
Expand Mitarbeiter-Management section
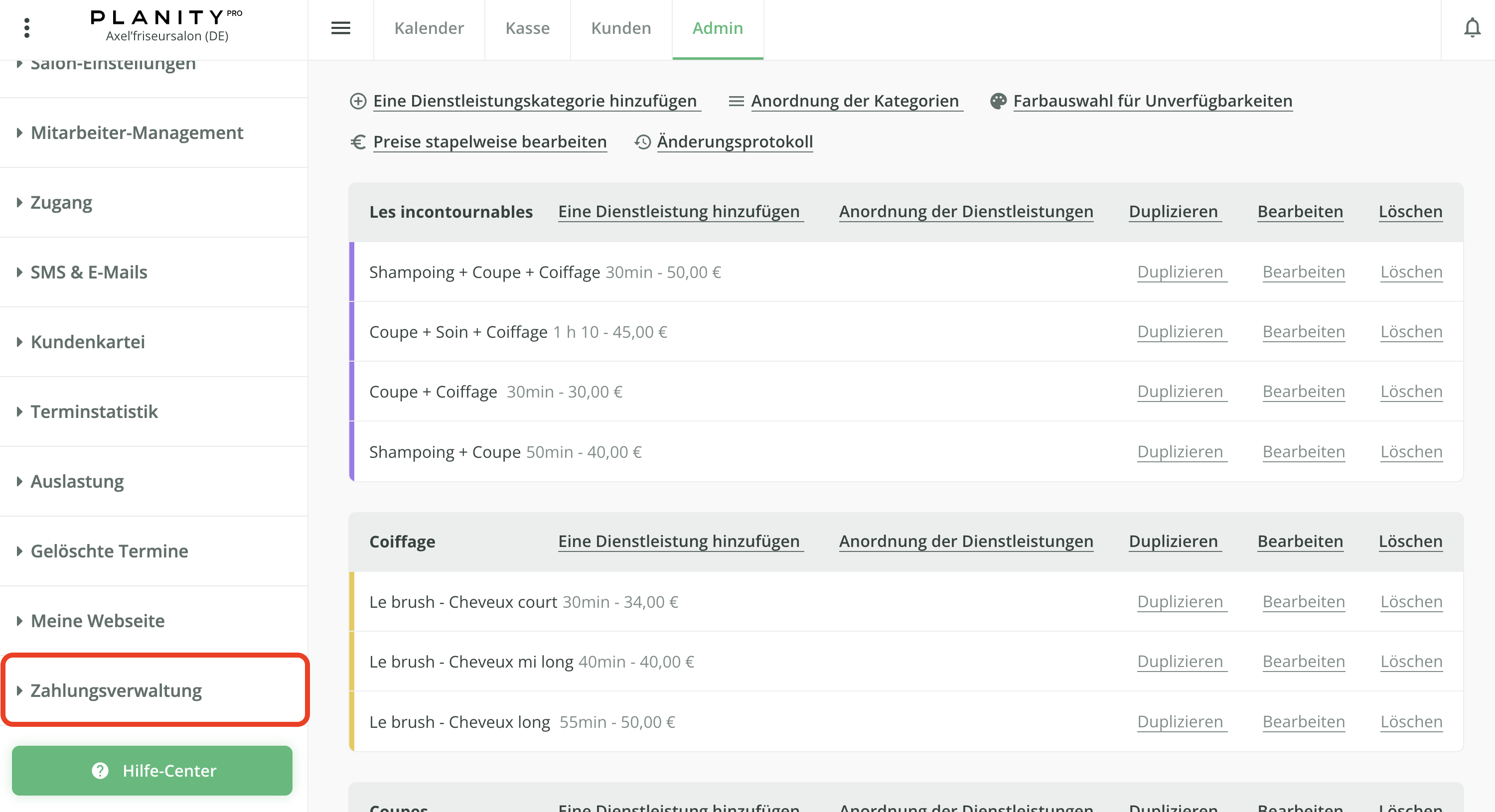(x=137, y=133)
